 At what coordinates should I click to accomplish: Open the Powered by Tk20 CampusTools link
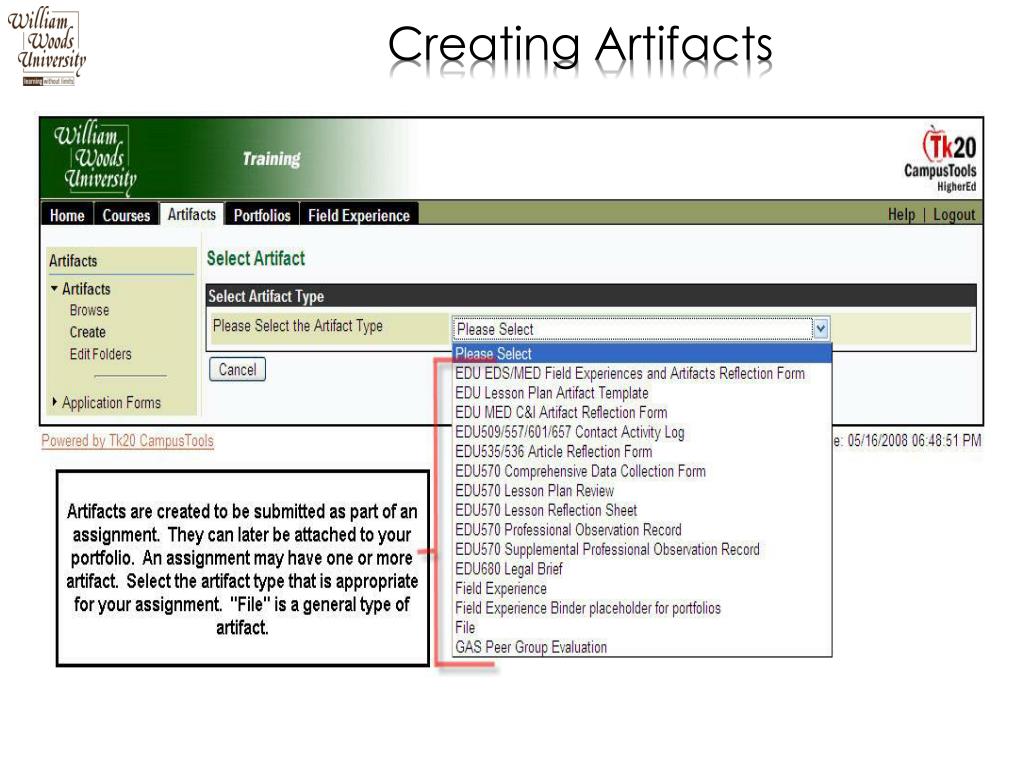click(127, 441)
